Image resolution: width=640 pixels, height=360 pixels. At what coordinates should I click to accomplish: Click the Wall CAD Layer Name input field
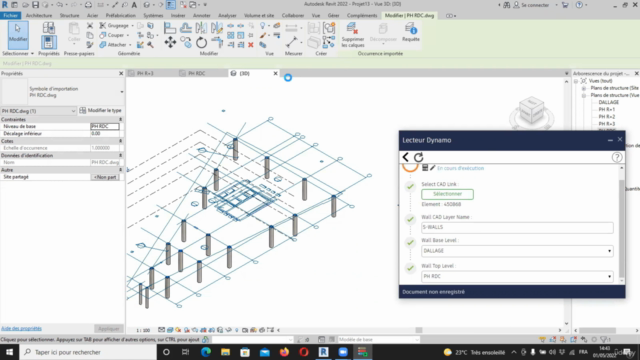(x=517, y=227)
